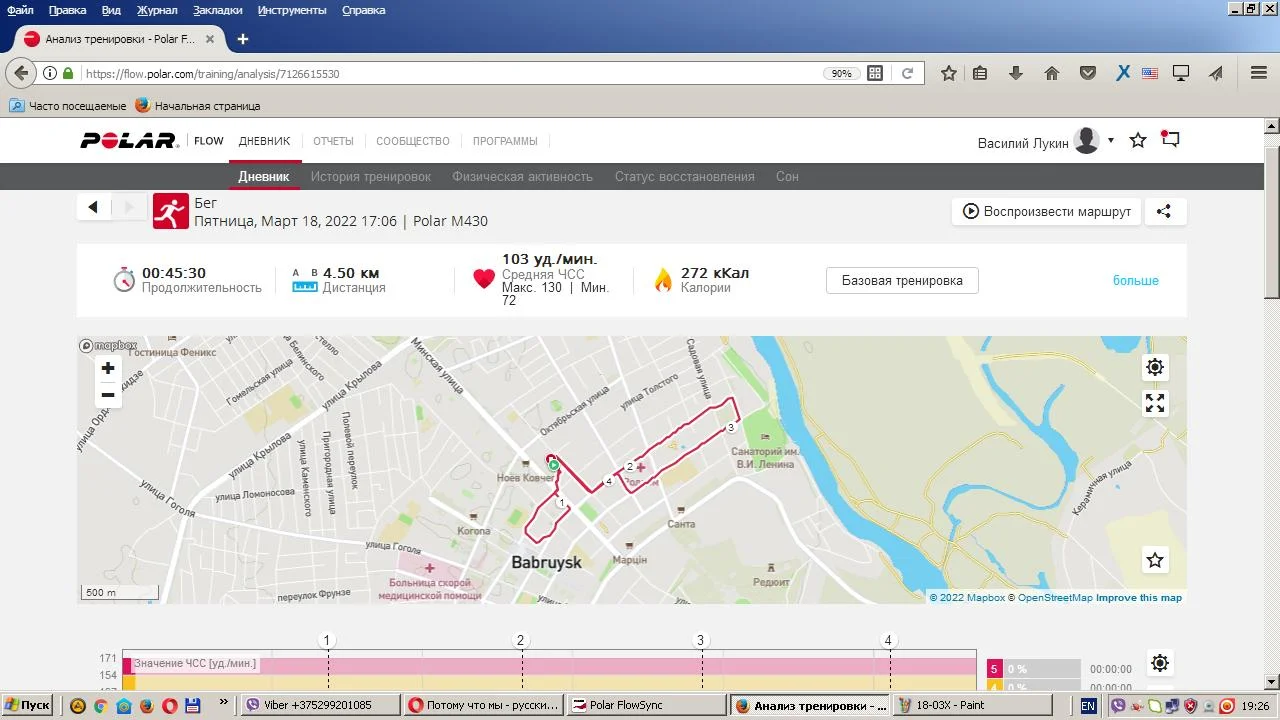This screenshot has width=1280, height=720.
Task: Click the lap 1 marker on the chart
Action: (x=327, y=640)
